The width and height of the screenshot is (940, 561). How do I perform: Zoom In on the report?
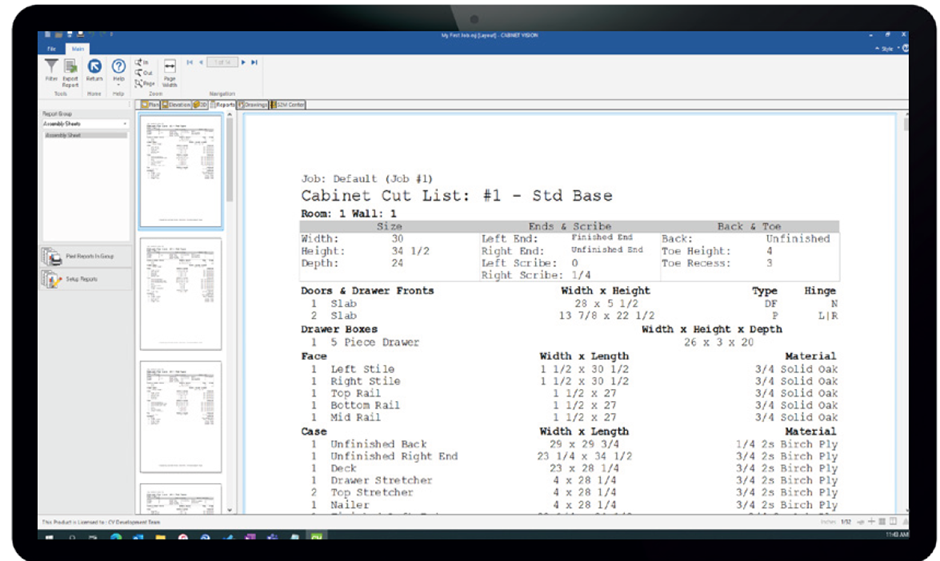(x=142, y=62)
